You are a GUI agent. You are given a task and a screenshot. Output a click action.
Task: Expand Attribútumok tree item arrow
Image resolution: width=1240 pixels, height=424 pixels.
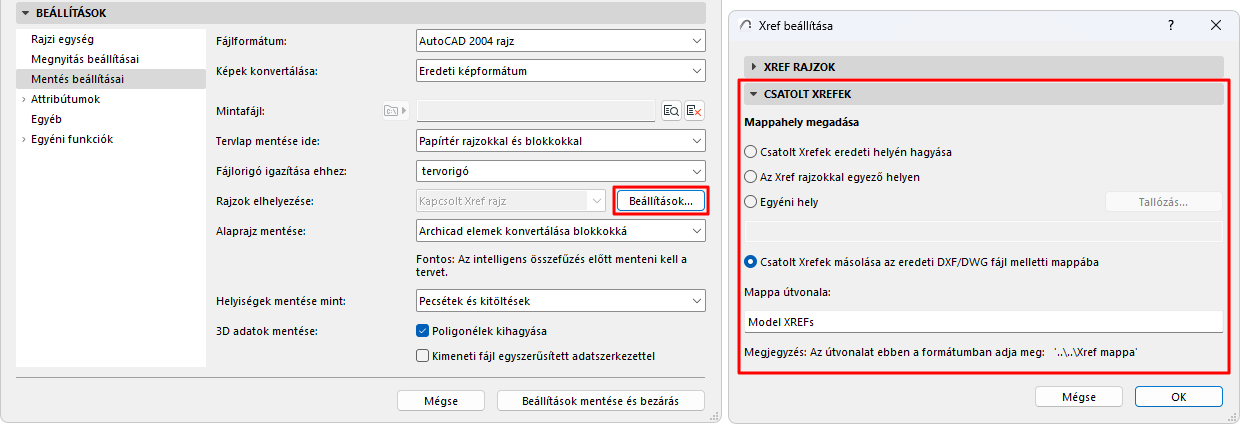point(22,100)
